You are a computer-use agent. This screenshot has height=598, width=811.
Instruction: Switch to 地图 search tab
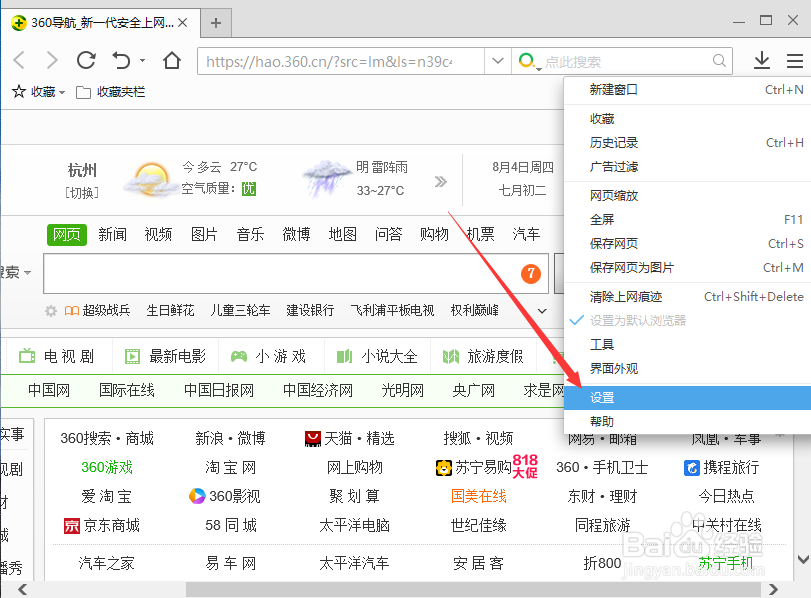pyautogui.click(x=342, y=234)
